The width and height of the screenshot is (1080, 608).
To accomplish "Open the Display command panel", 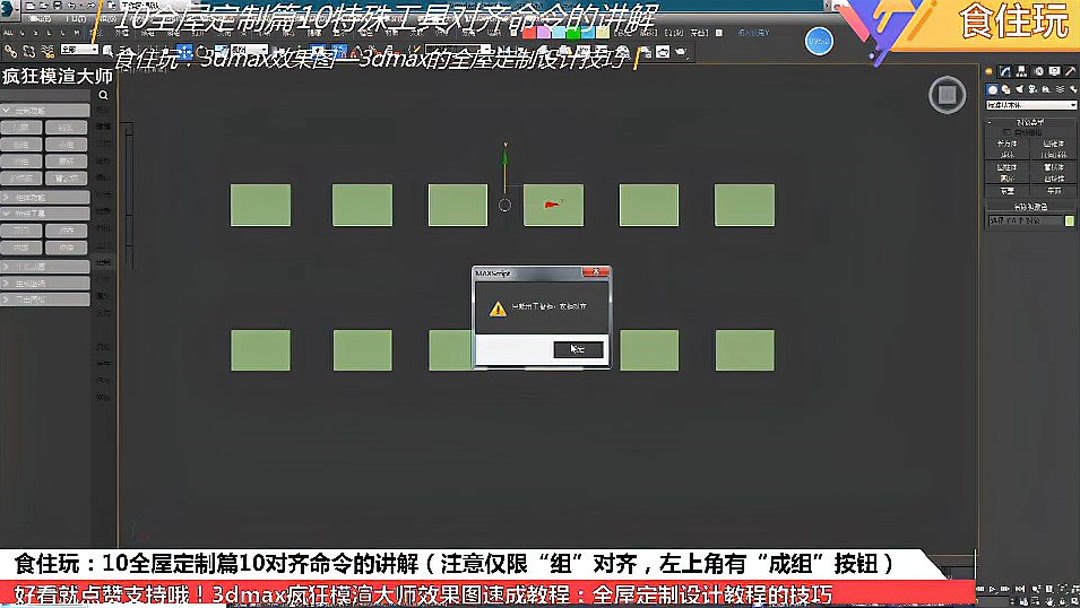I will (1053, 71).
